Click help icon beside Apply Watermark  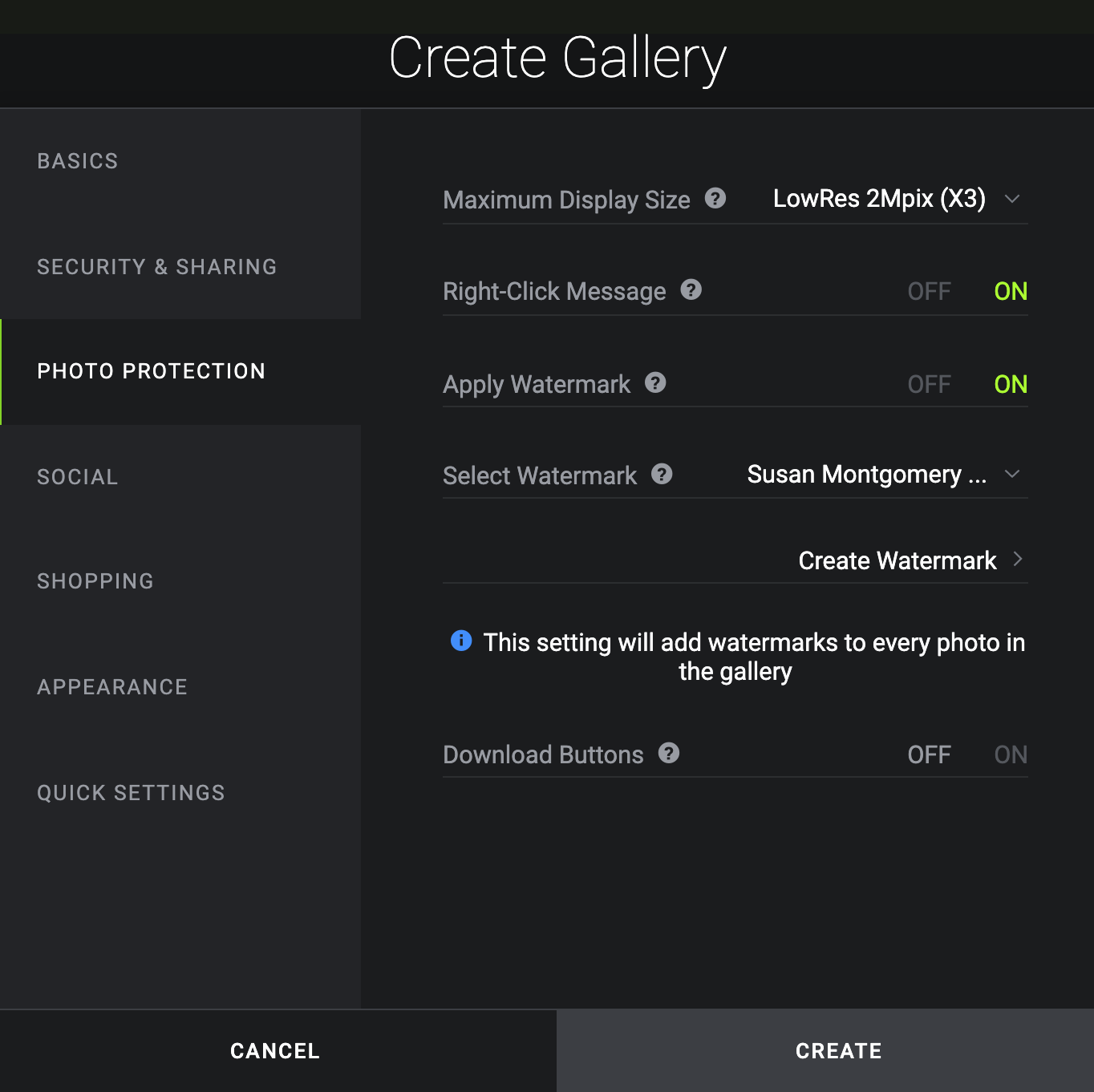pyautogui.click(x=655, y=382)
